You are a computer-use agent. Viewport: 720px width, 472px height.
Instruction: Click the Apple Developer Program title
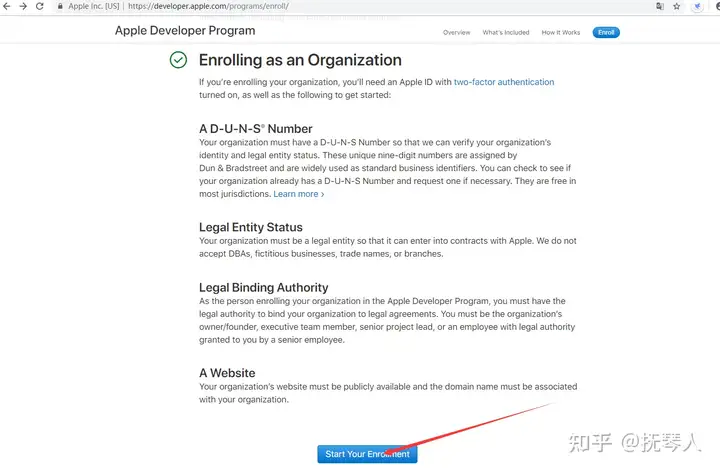[185, 31]
